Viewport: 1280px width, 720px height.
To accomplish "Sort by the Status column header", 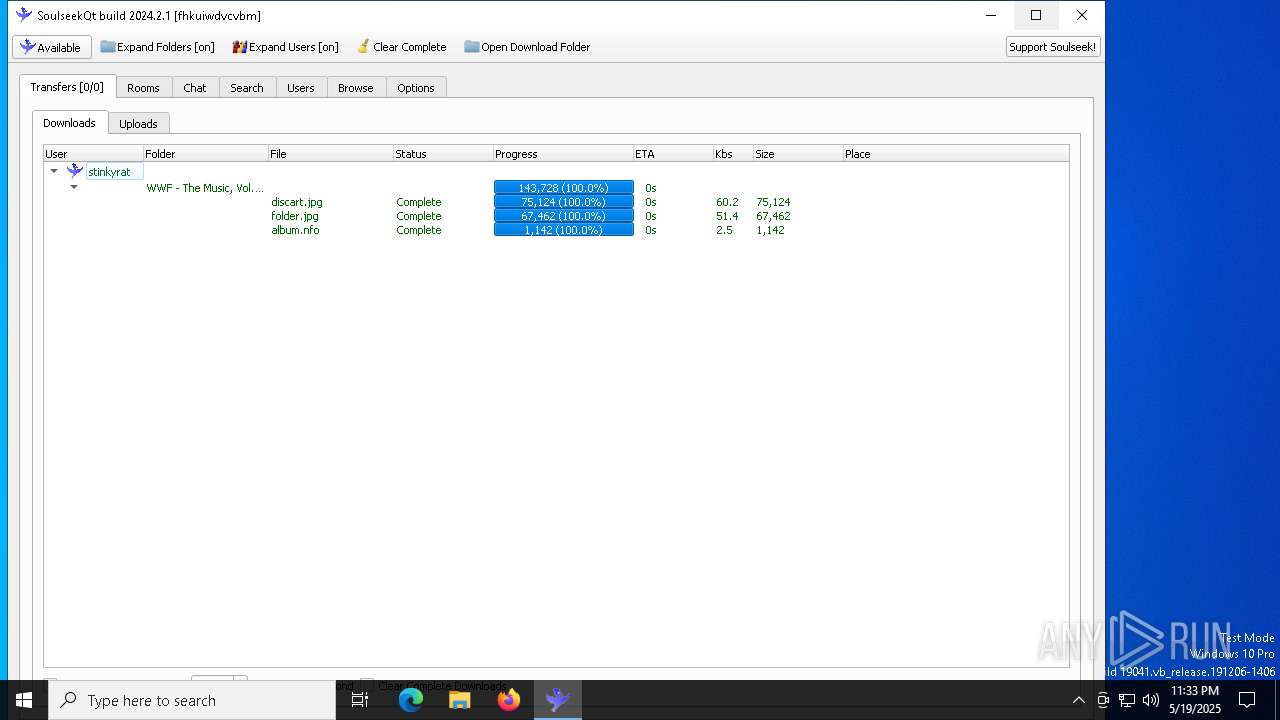I will [443, 154].
